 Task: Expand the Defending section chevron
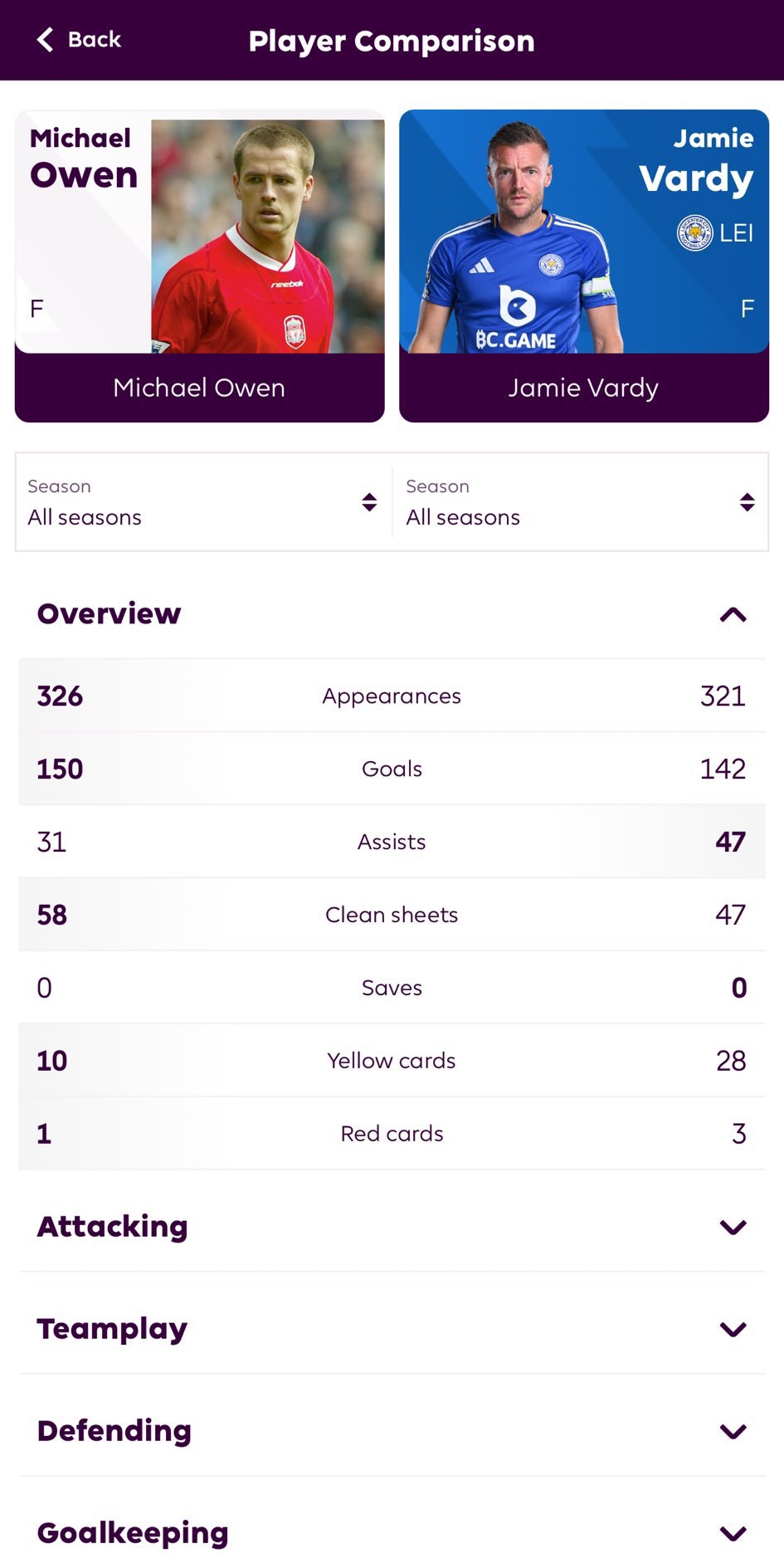point(733,1431)
